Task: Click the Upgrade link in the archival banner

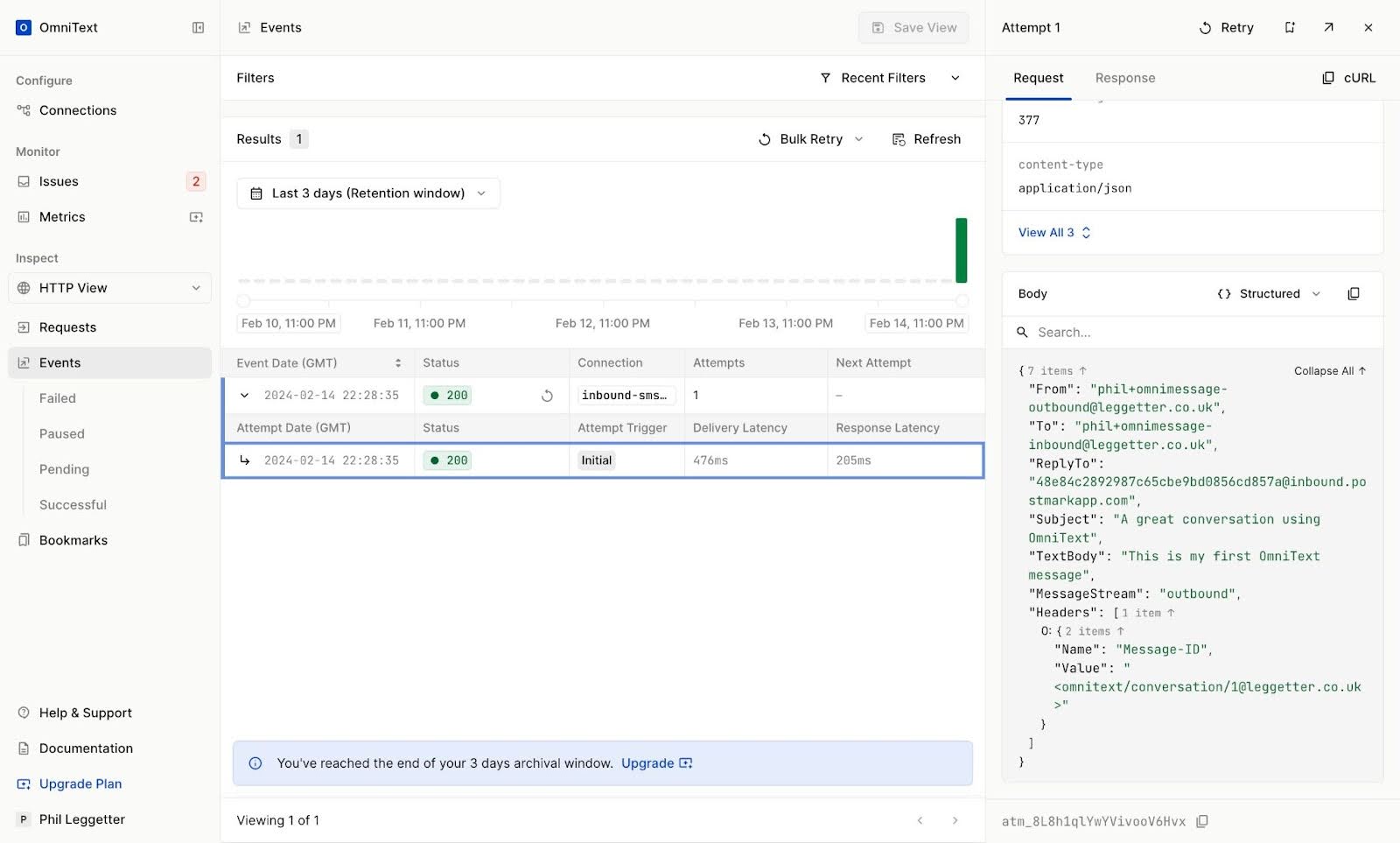Action: pyautogui.click(x=656, y=763)
